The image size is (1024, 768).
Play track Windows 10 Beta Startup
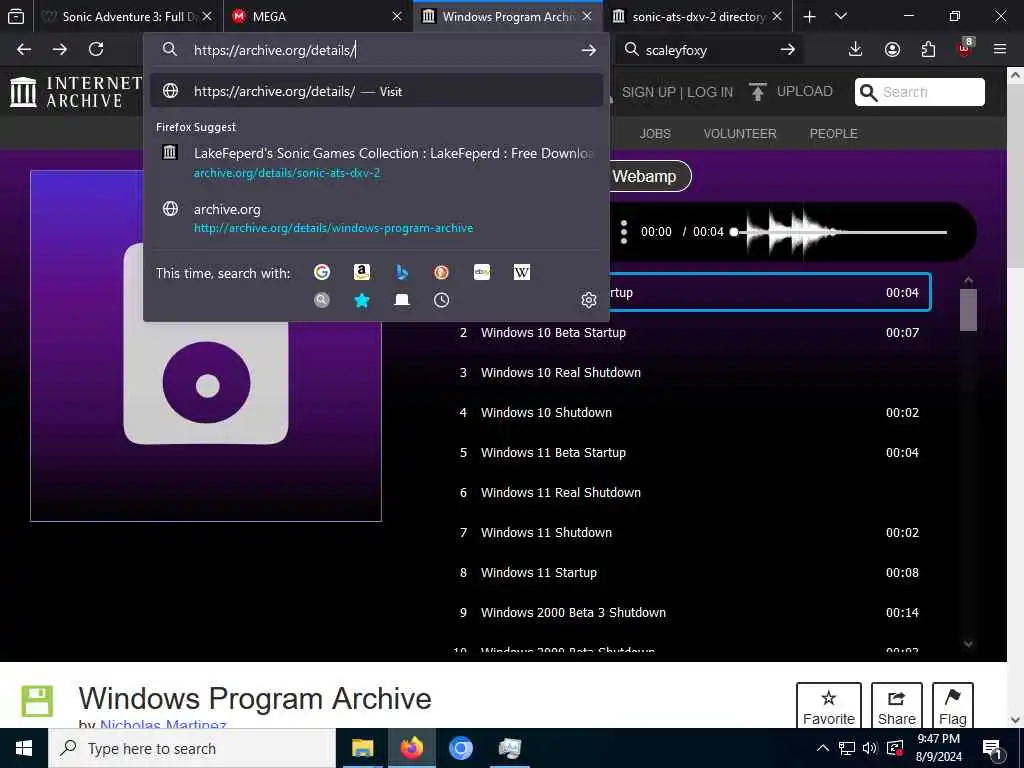[689, 332]
